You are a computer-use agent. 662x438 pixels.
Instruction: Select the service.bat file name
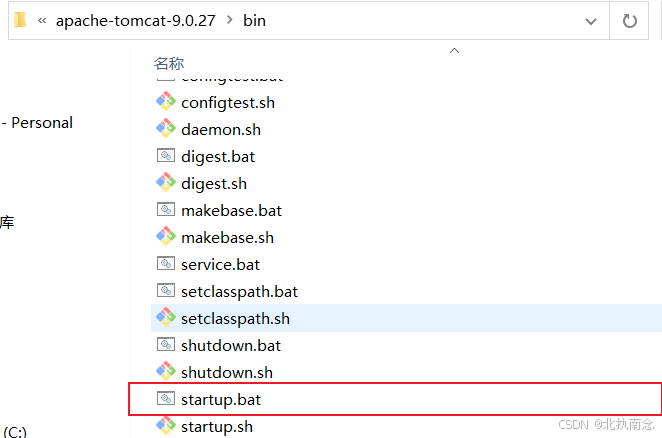[x=220, y=264]
